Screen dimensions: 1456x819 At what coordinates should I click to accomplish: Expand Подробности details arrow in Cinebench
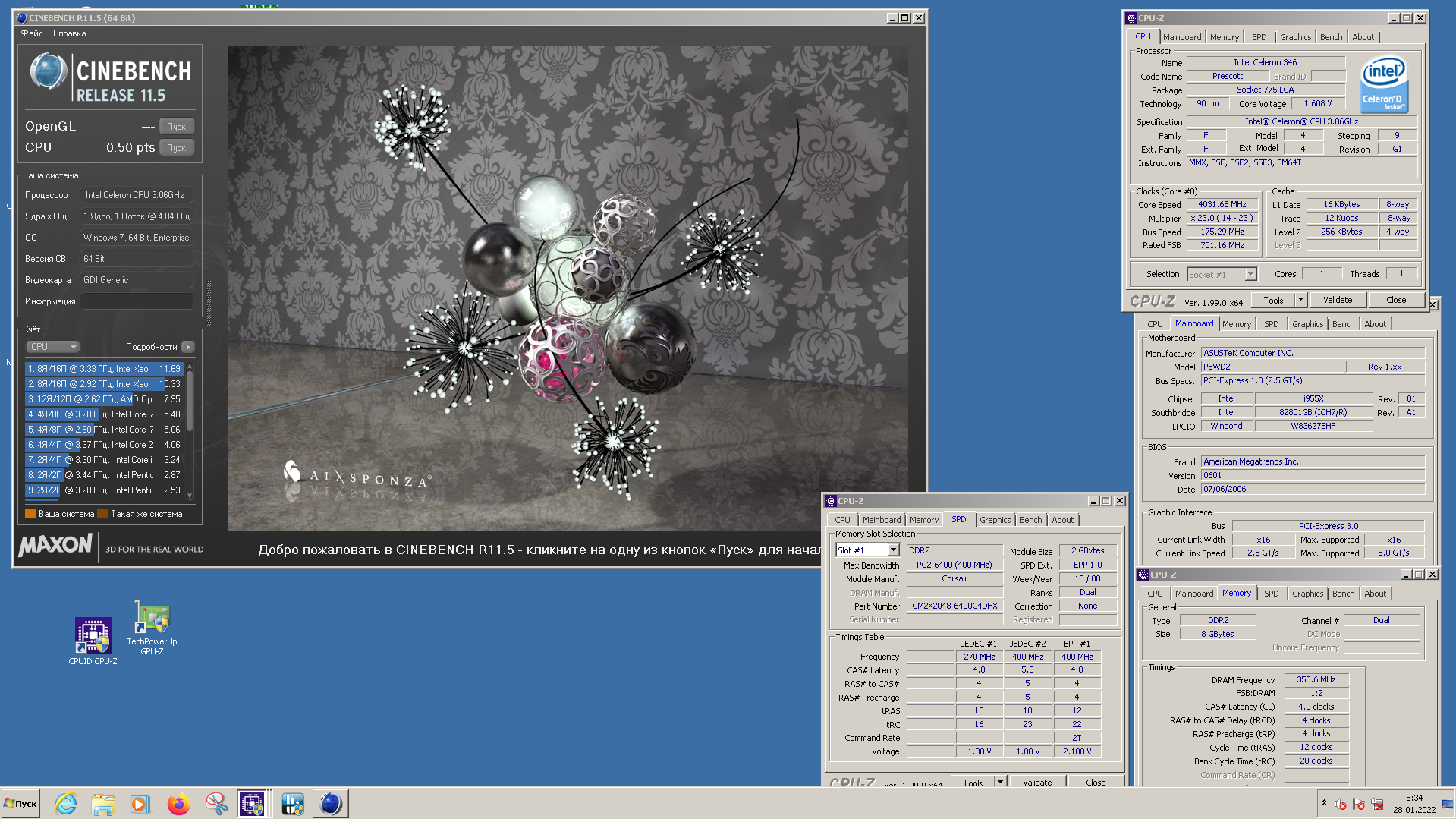coord(188,347)
